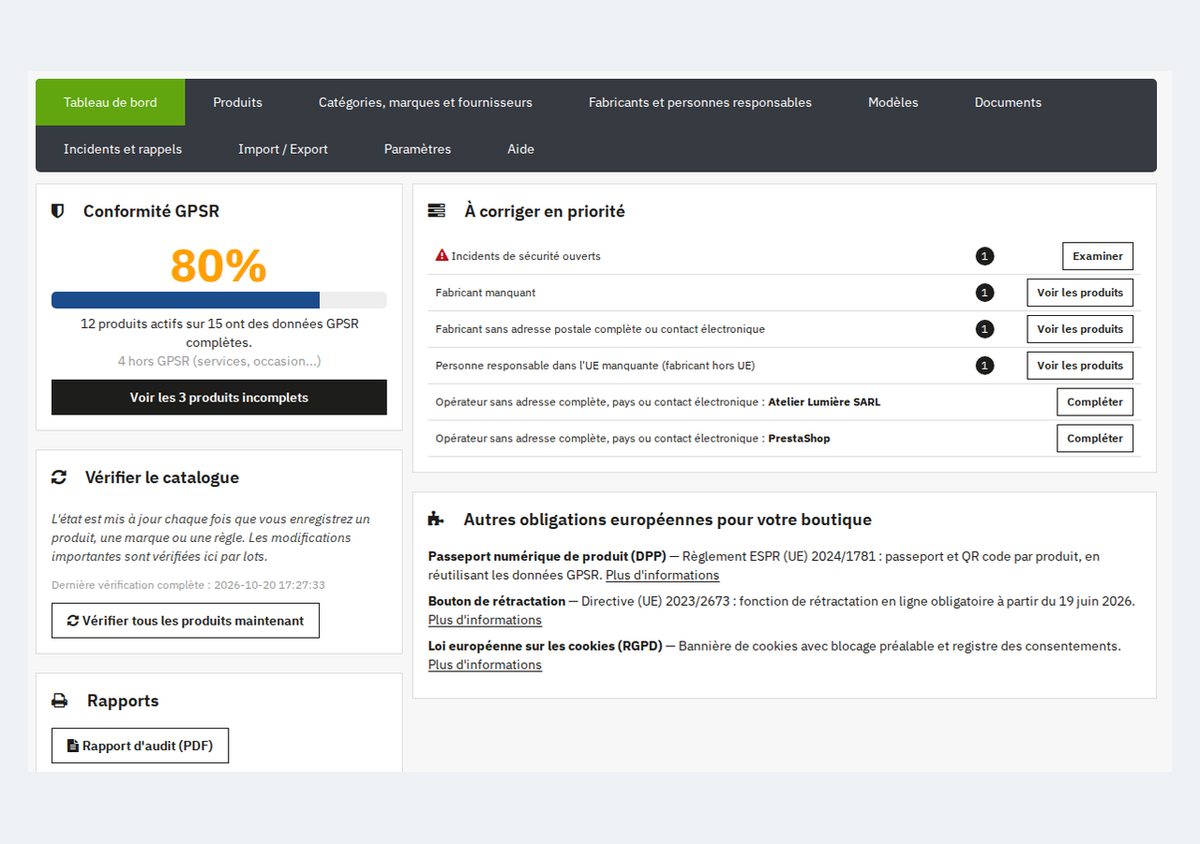
Task: Switch to the Produits tab
Action: coord(238,102)
